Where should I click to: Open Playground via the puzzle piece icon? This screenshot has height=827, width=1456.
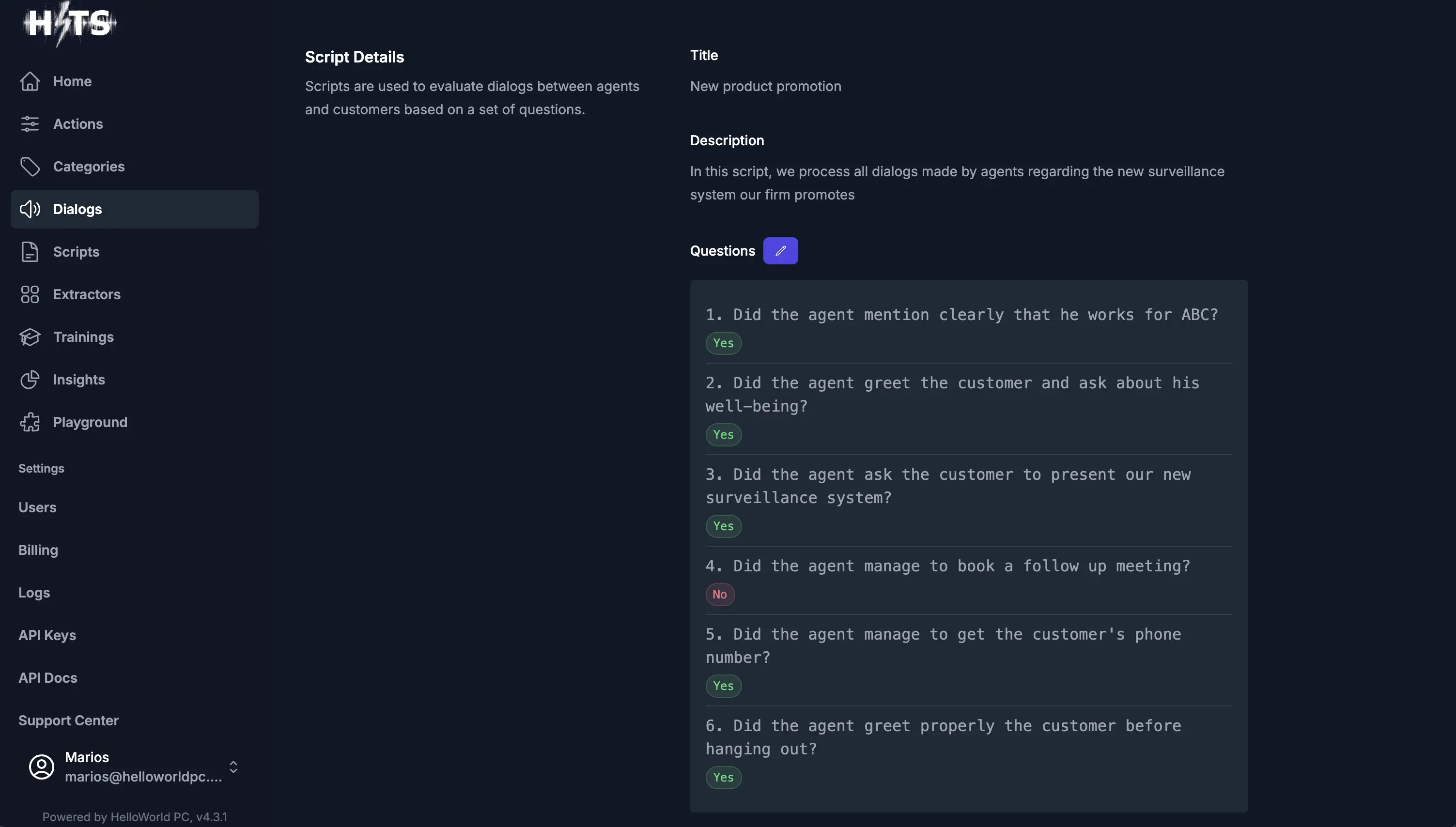pos(30,422)
